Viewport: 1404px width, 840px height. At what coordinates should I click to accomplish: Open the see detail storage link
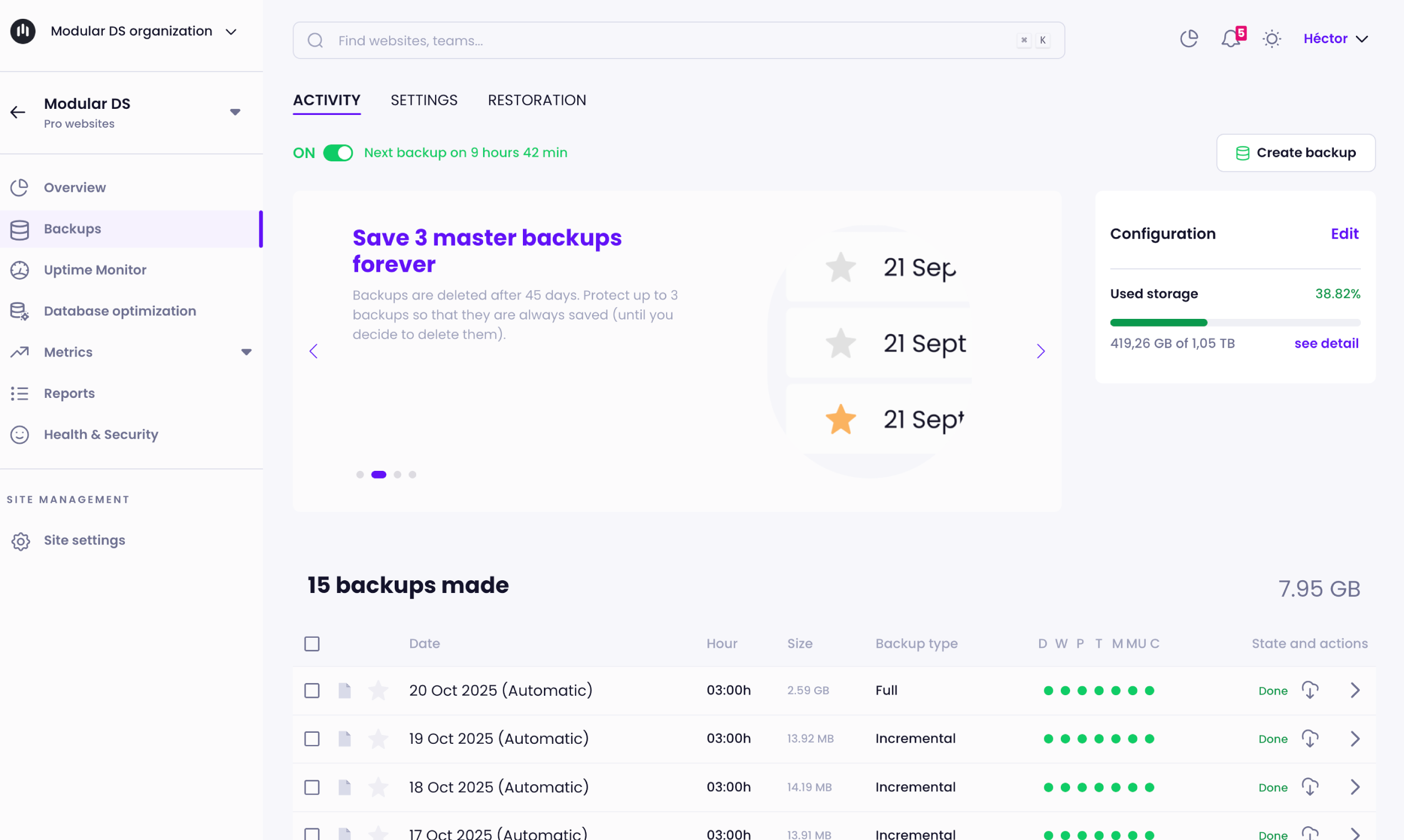click(1326, 343)
